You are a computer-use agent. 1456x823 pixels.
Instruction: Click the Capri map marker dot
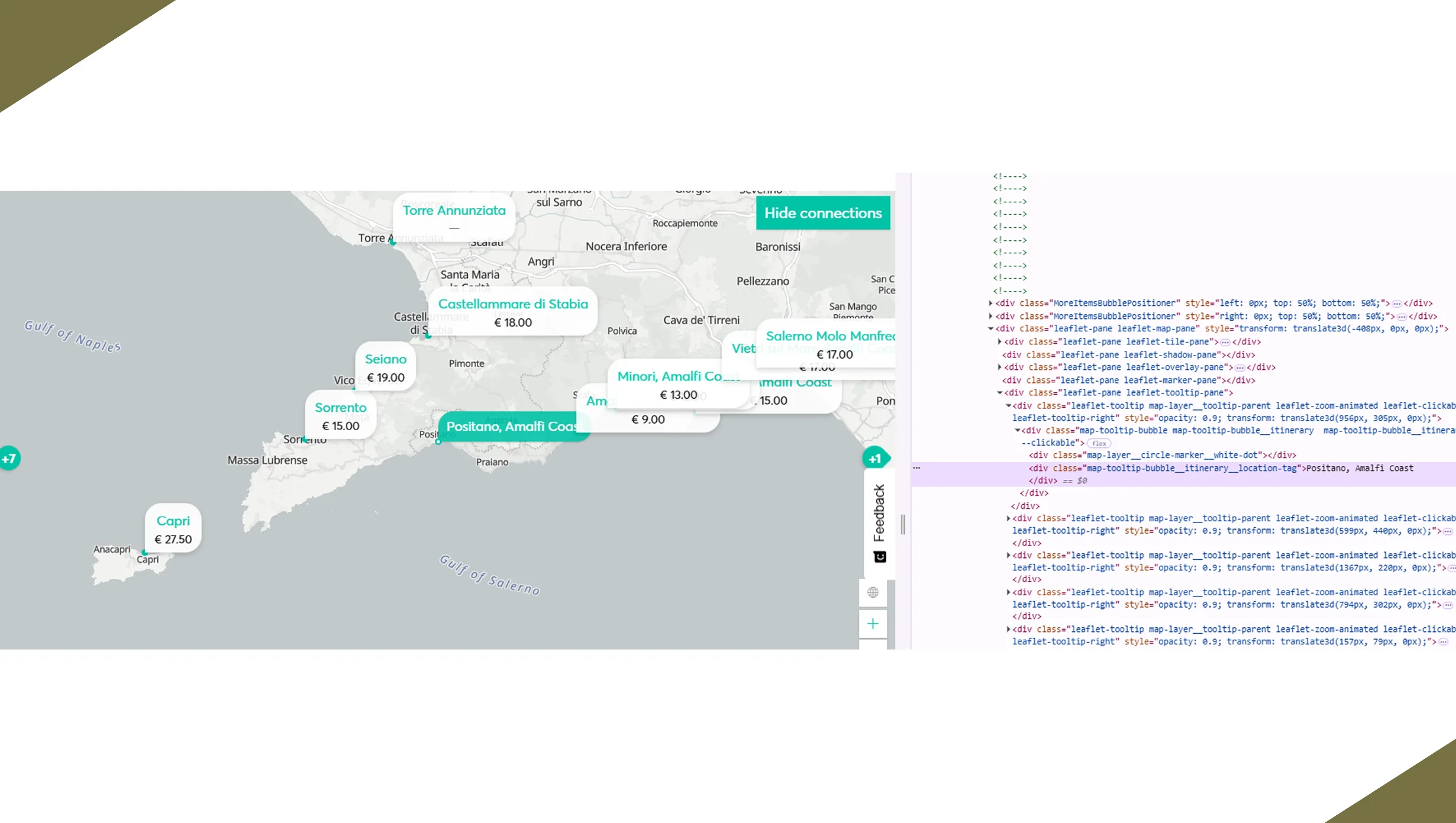[x=145, y=553]
